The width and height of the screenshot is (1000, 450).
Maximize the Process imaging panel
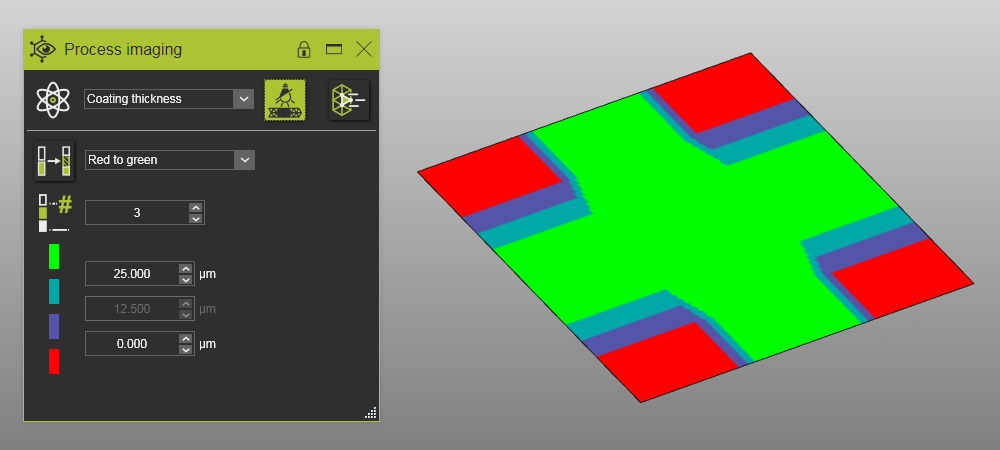(334, 49)
